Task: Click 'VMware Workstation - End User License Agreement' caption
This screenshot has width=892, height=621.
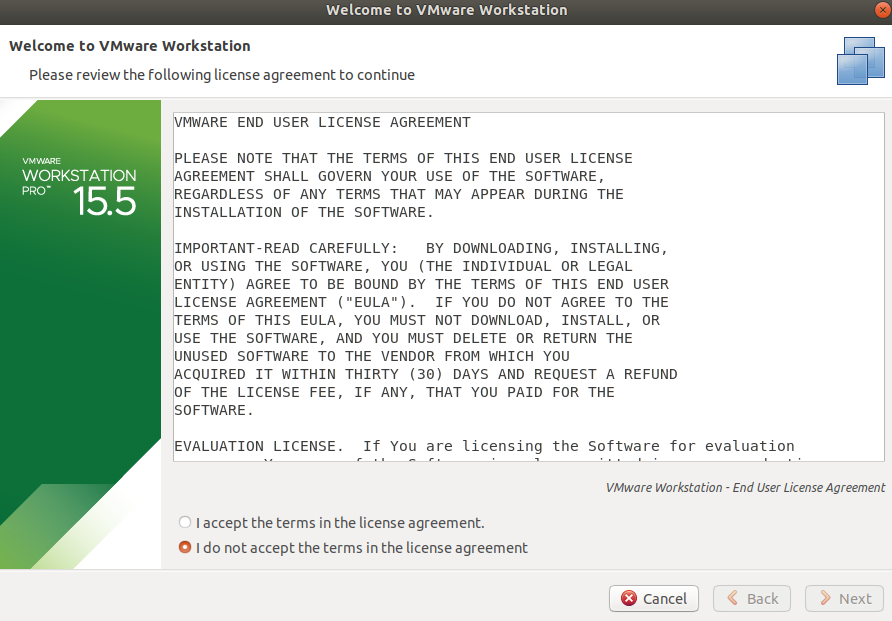Action: click(745, 487)
